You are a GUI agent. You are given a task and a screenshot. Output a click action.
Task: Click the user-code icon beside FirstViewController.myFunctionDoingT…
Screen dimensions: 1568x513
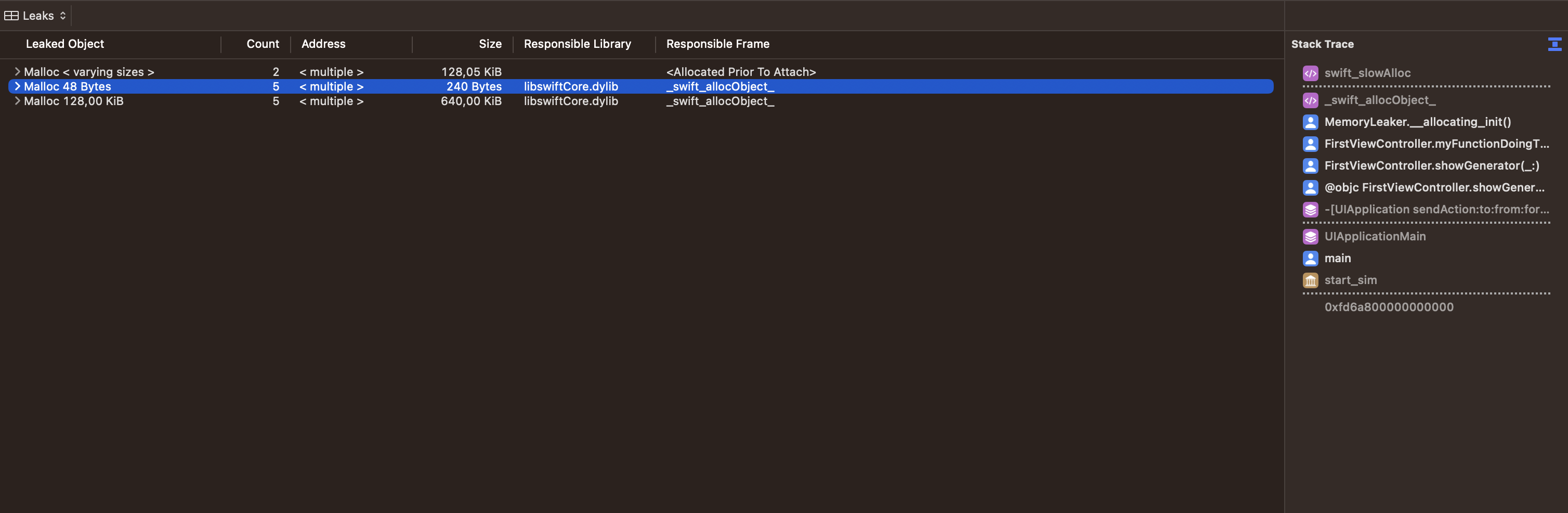1311,144
